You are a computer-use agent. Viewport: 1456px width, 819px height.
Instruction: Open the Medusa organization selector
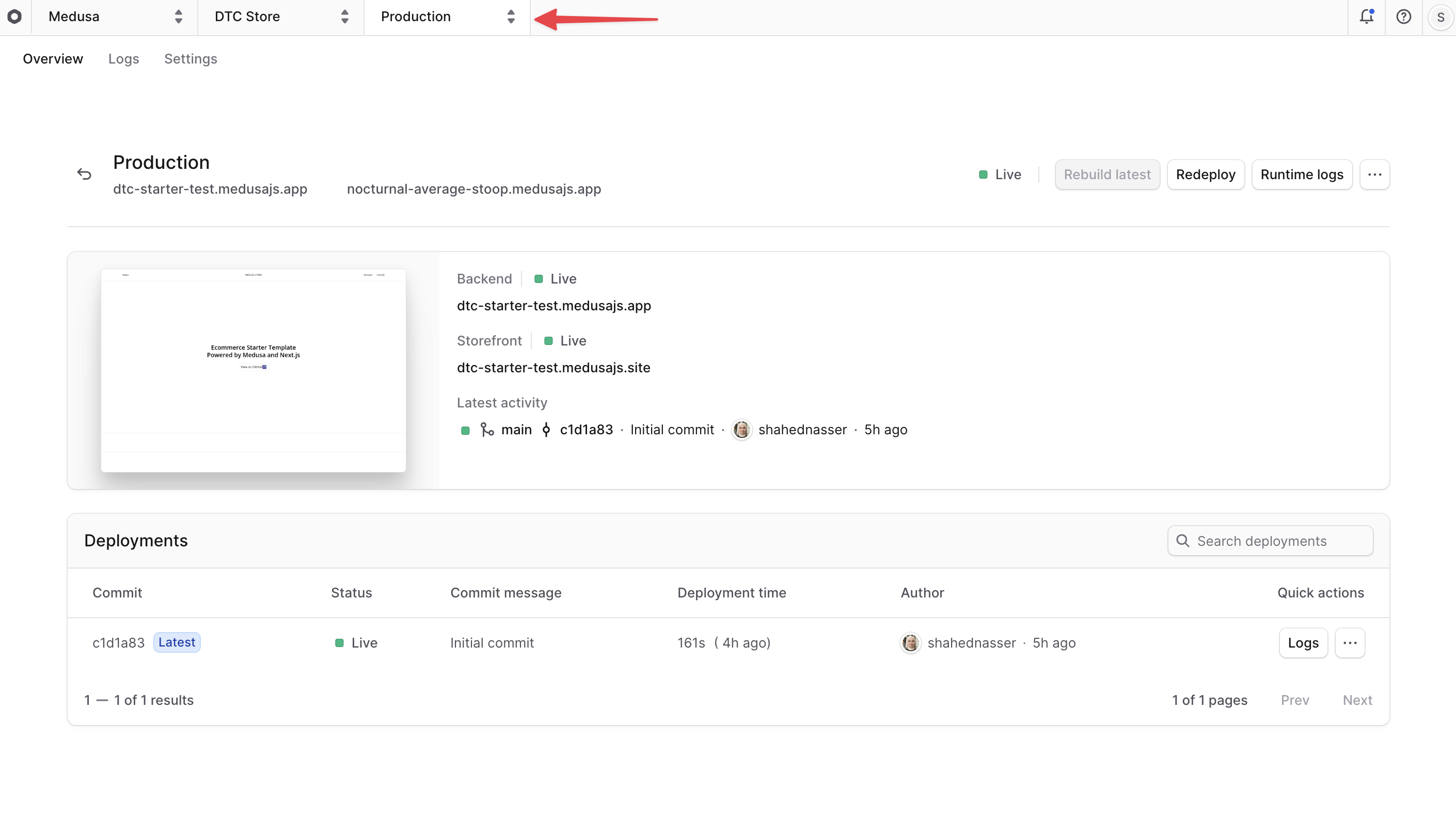113,17
